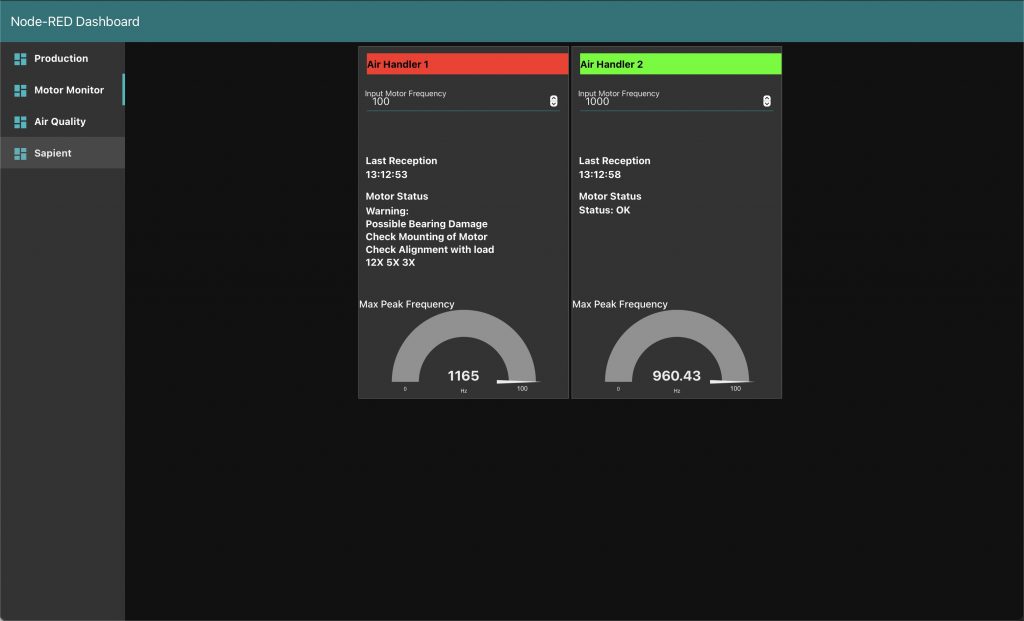Screen dimensions: 1024x621
Task: Click the 12X 5X 3X text
Action: 391,263
